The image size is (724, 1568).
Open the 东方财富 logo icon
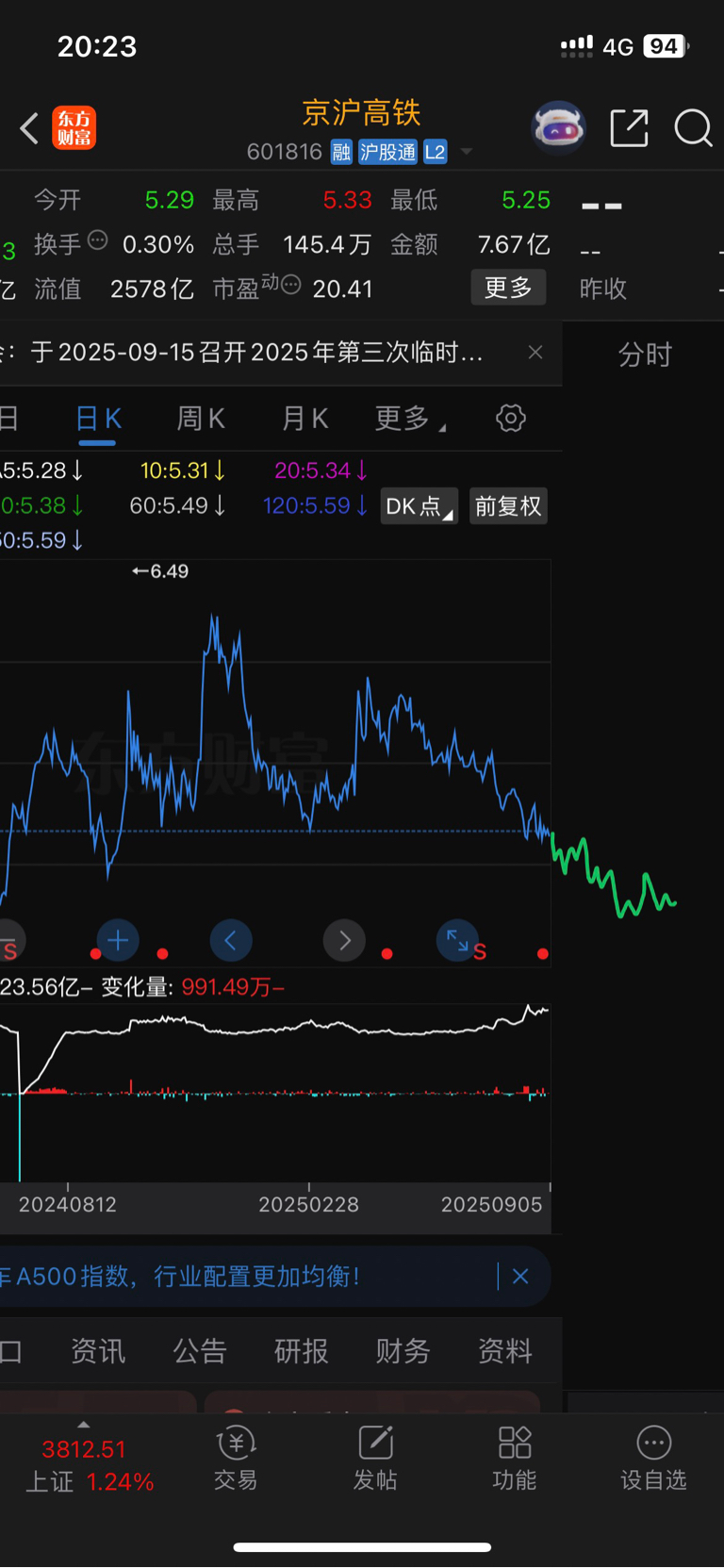pos(74,128)
